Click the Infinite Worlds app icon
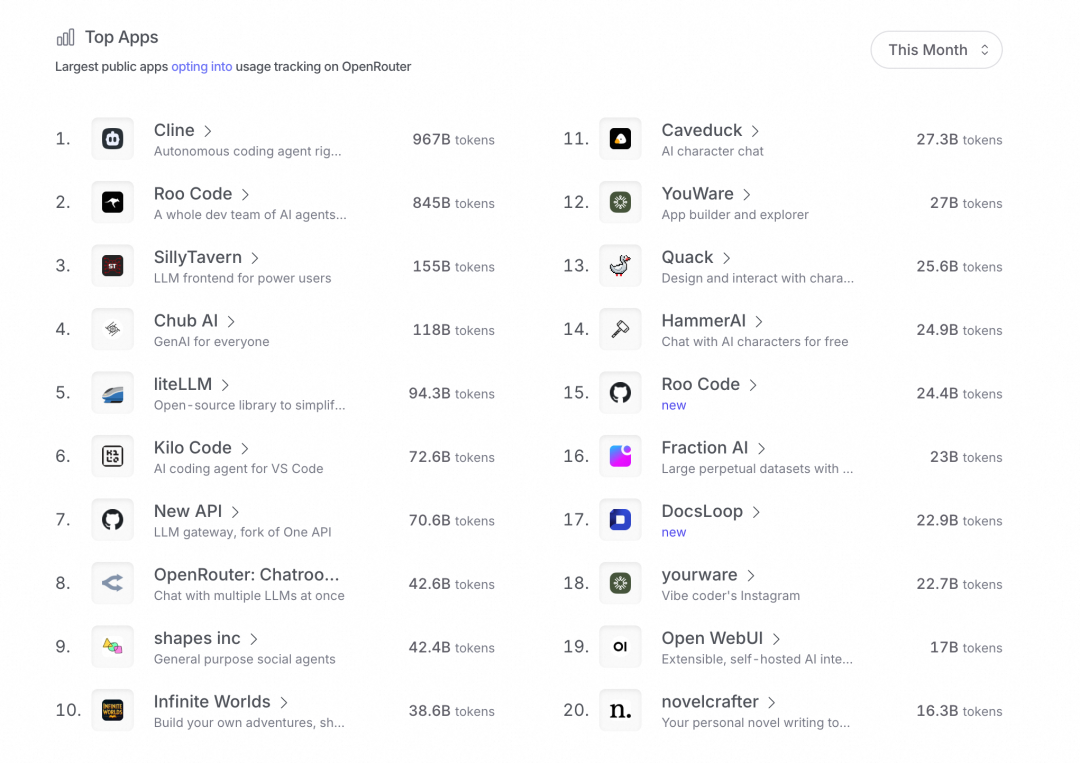1080x763 pixels. tap(112, 710)
